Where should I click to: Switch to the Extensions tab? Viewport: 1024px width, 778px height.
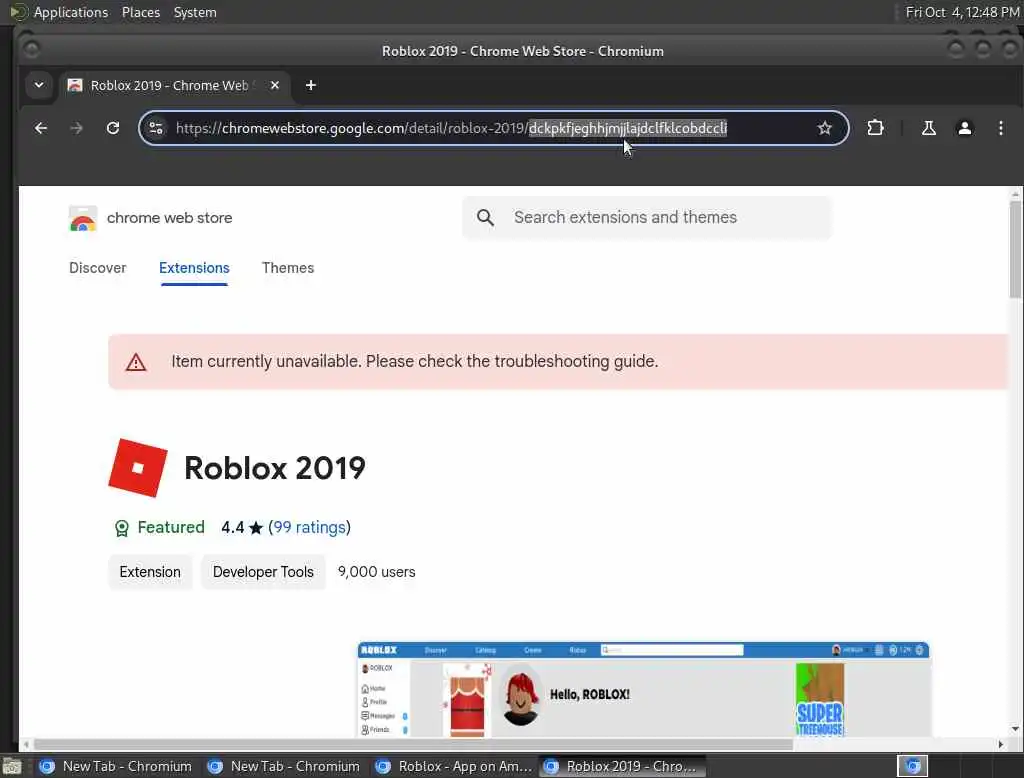(x=194, y=268)
